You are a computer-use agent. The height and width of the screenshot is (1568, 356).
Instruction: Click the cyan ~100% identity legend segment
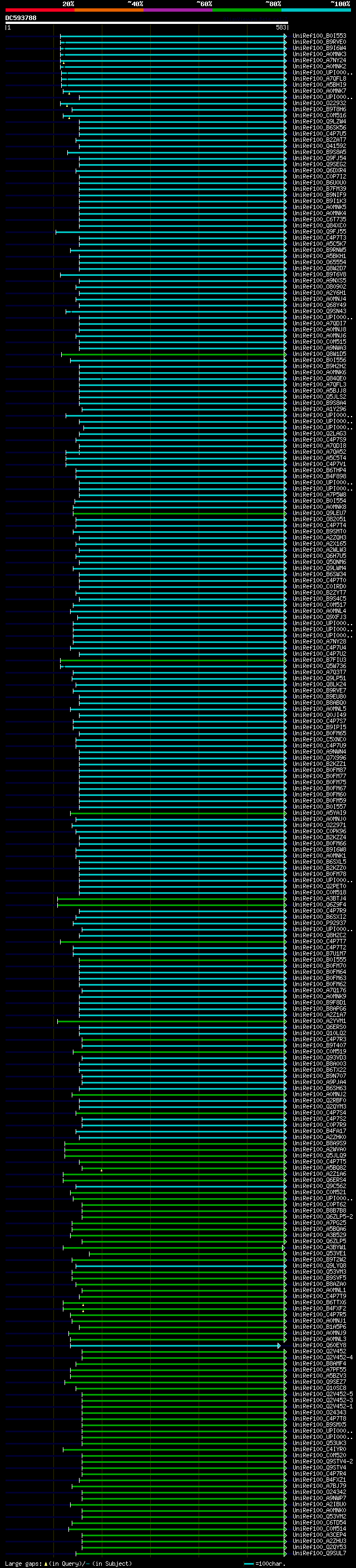coord(316,10)
